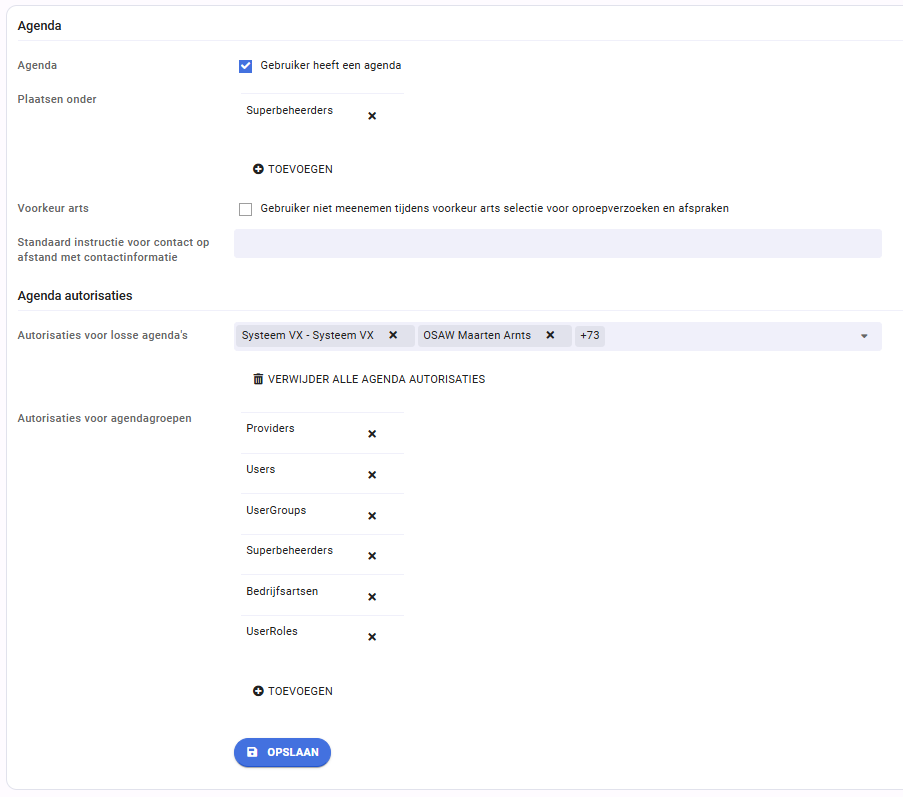Click Toevoegen under Plaatsen onder

pyautogui.click(x=293, y=169)
